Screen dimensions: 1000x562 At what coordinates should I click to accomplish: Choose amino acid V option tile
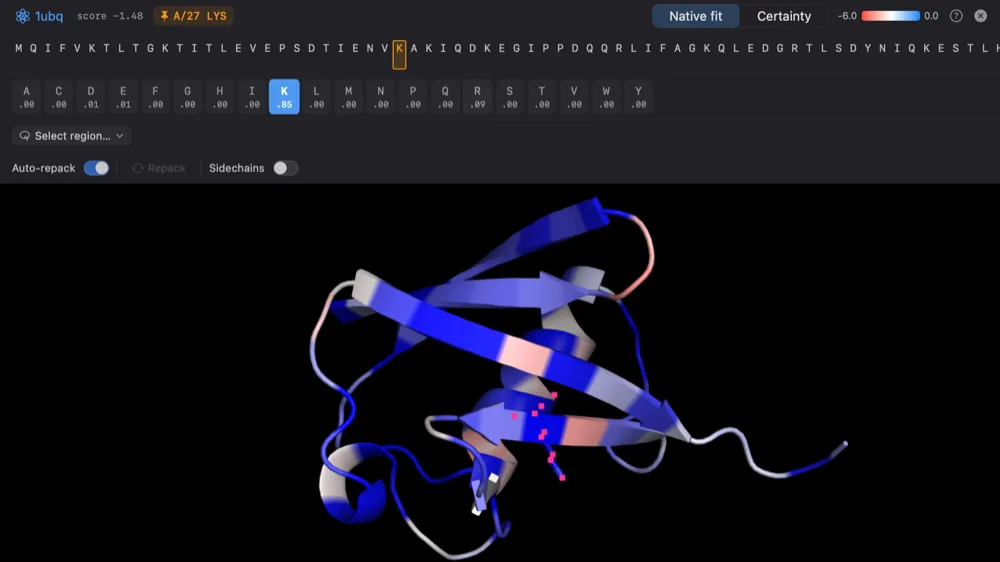coord(574,97)
